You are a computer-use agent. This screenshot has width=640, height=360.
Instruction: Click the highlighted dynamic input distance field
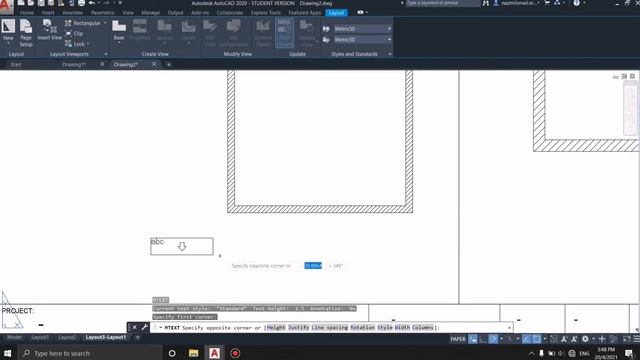click(x=313, y=266)
